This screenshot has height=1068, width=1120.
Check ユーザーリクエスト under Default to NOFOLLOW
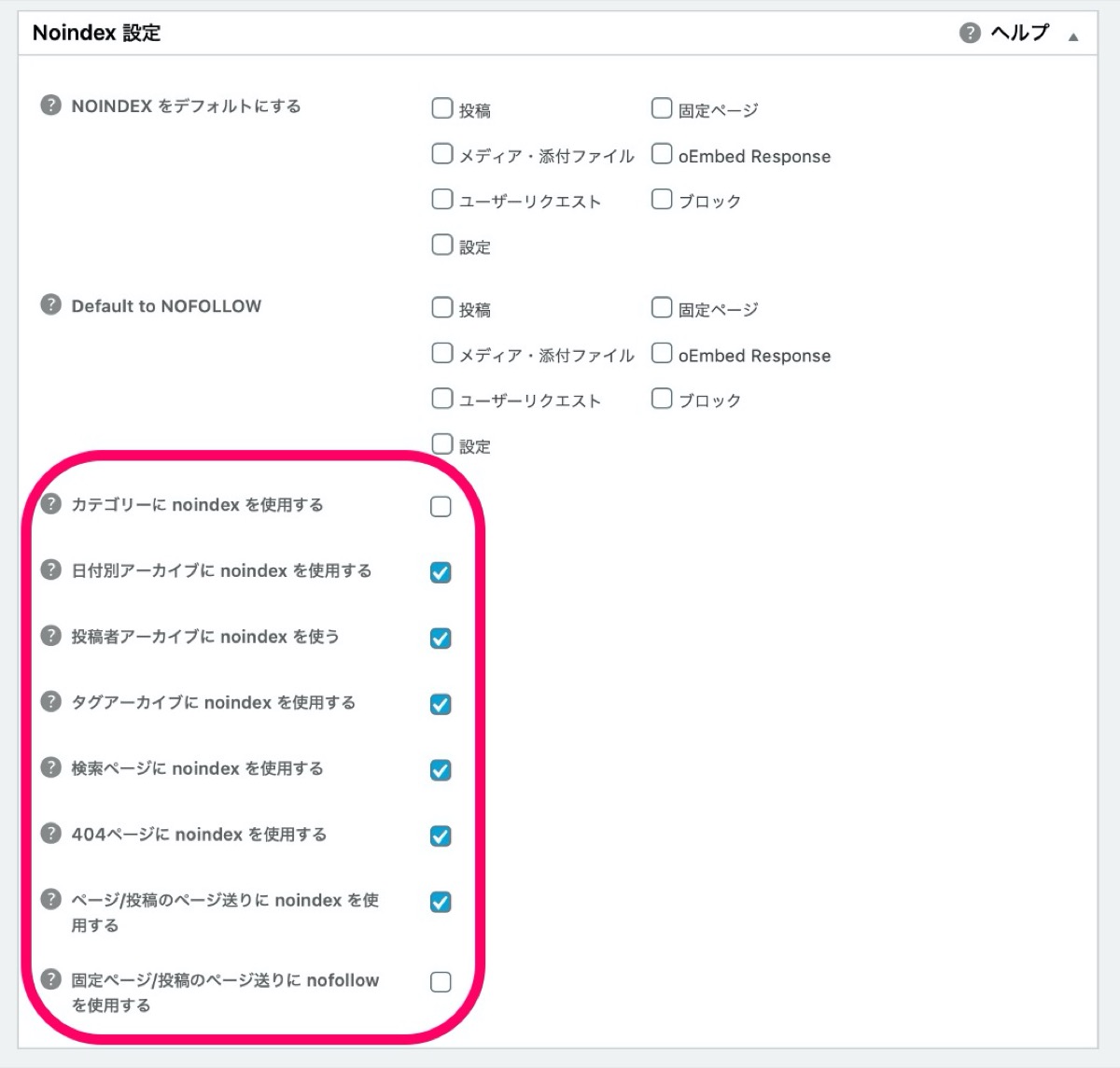coord(442,399)
